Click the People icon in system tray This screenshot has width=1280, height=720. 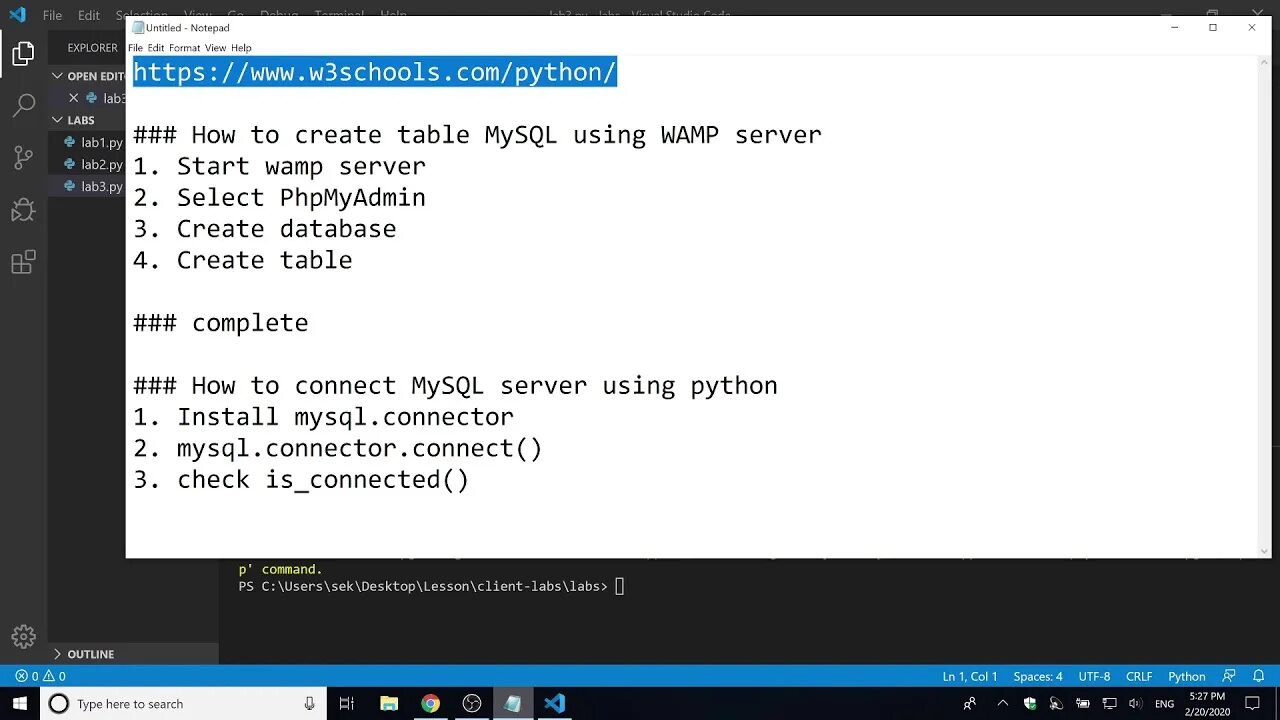pyautogui.click(x=969, y=704)
